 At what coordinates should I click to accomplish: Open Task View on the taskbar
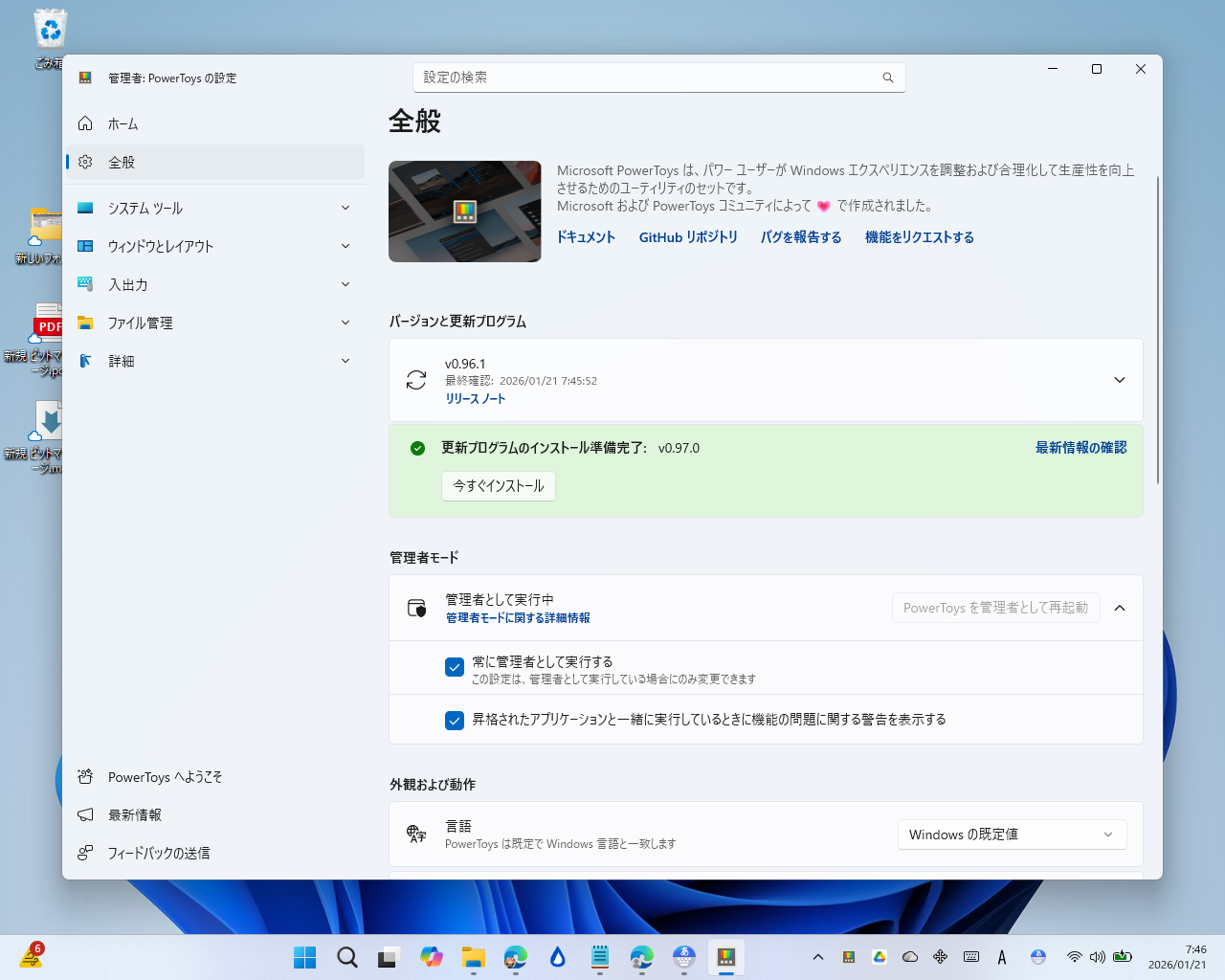click(x=388, y=957)
